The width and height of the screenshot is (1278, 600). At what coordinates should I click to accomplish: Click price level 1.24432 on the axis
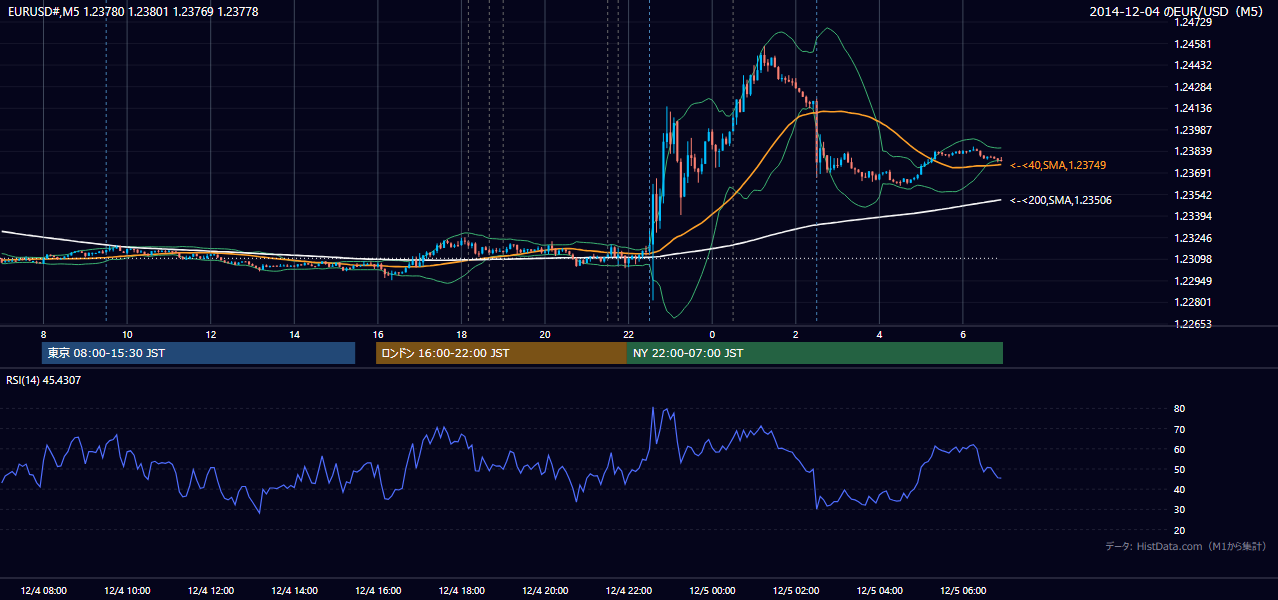pyautogui.click(x=1194, y=65)
